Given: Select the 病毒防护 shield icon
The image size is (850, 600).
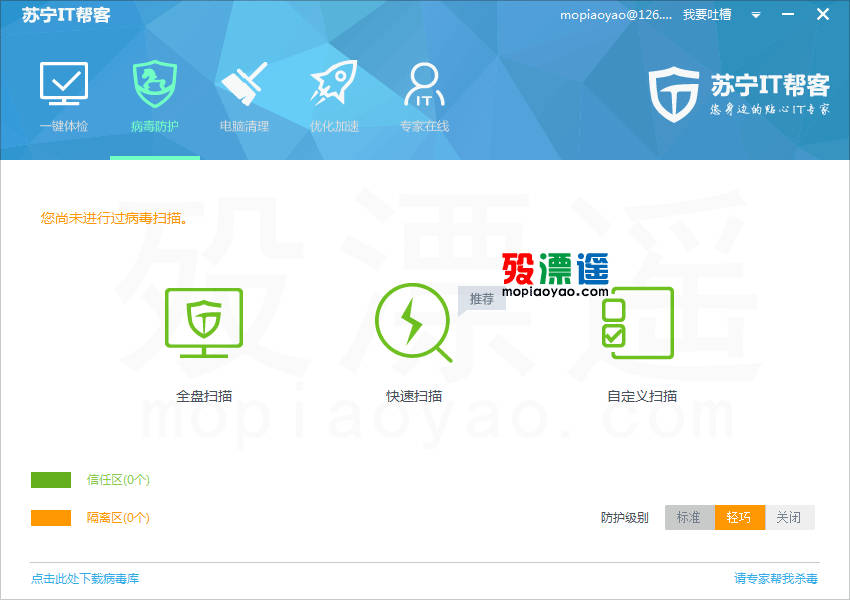Looking at the screenshot, I should (x=154, y=83).
